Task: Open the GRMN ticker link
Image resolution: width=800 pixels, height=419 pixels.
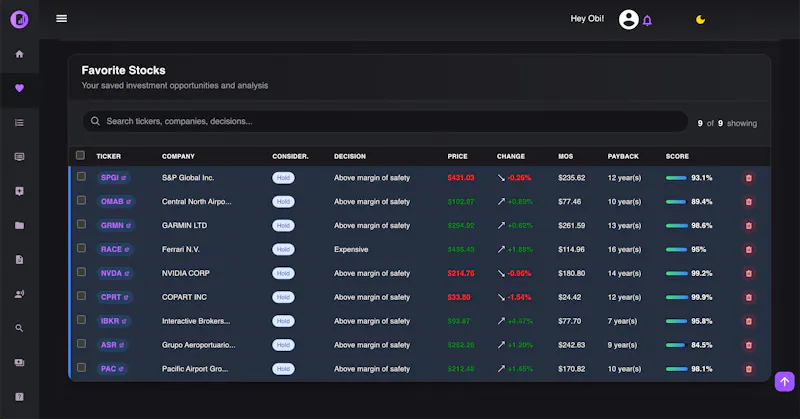Action: [x=116, y=226]
